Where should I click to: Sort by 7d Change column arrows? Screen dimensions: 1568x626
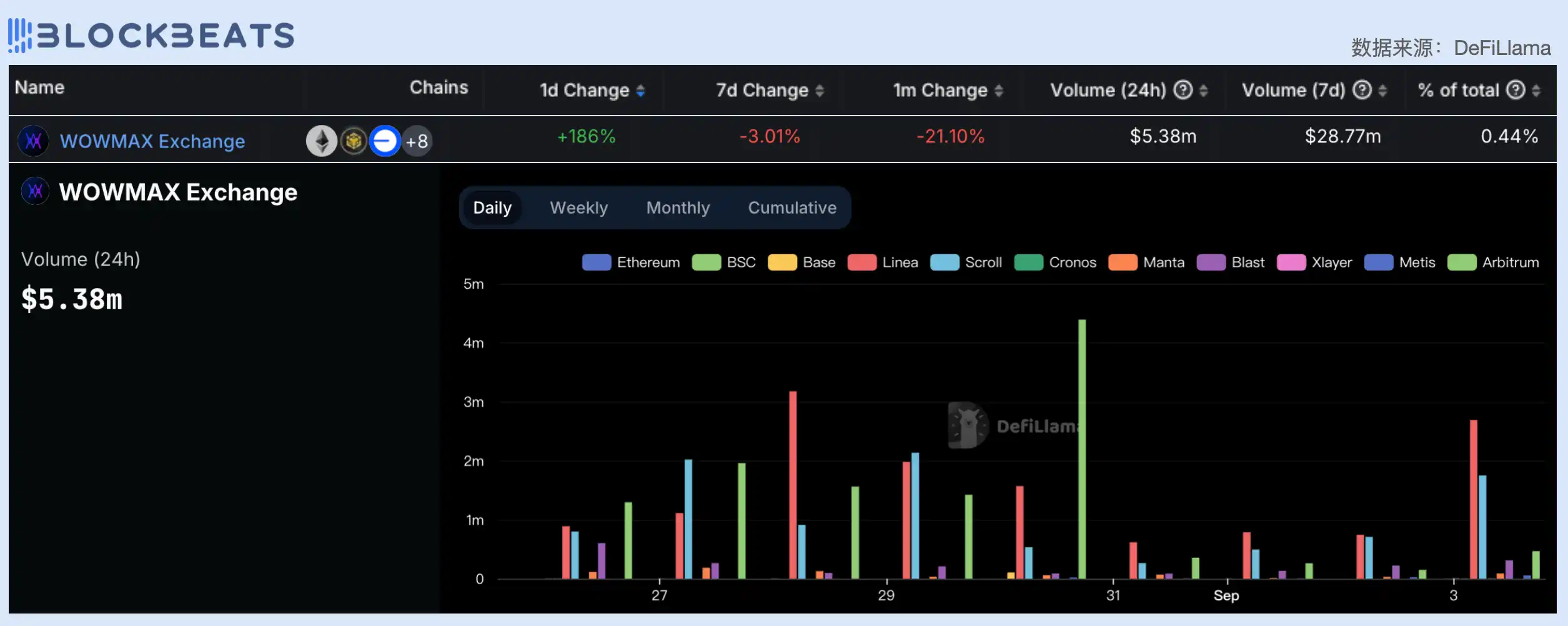(x=820, y=91)
